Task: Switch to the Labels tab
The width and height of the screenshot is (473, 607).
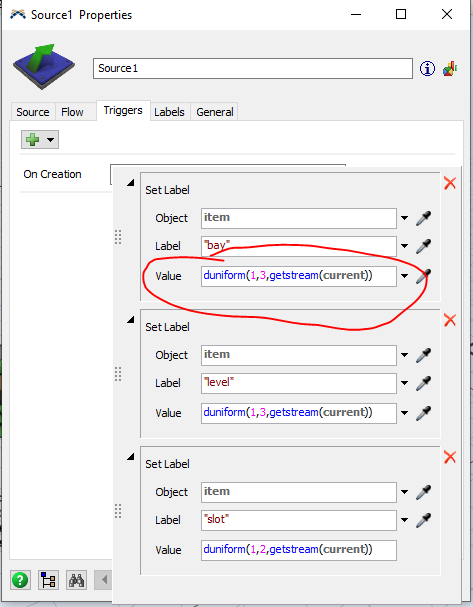Action: point(170,112)
